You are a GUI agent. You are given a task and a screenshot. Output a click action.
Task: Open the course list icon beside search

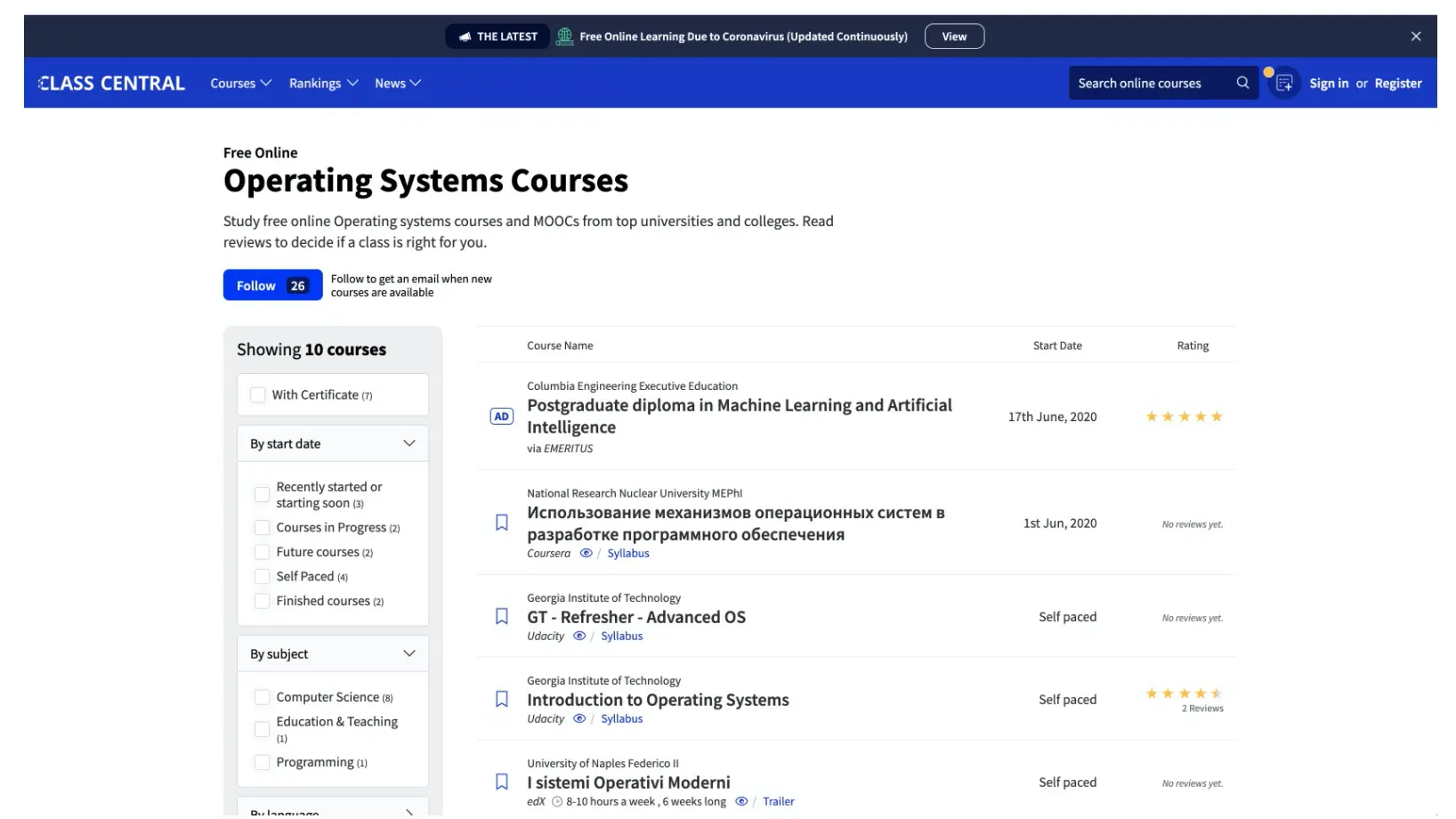(1283, 84)
